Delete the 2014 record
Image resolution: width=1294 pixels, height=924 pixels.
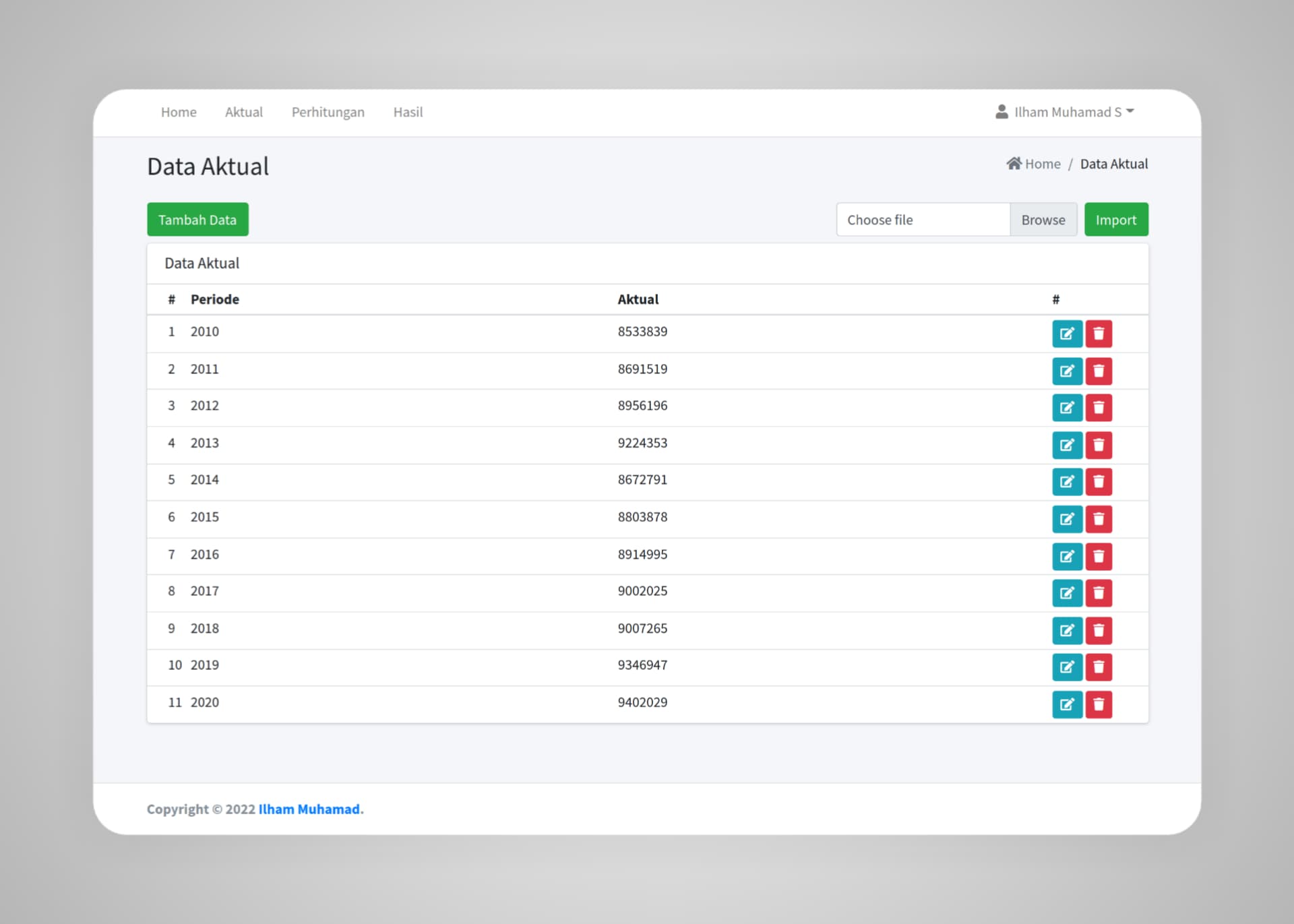[1099, 482]
